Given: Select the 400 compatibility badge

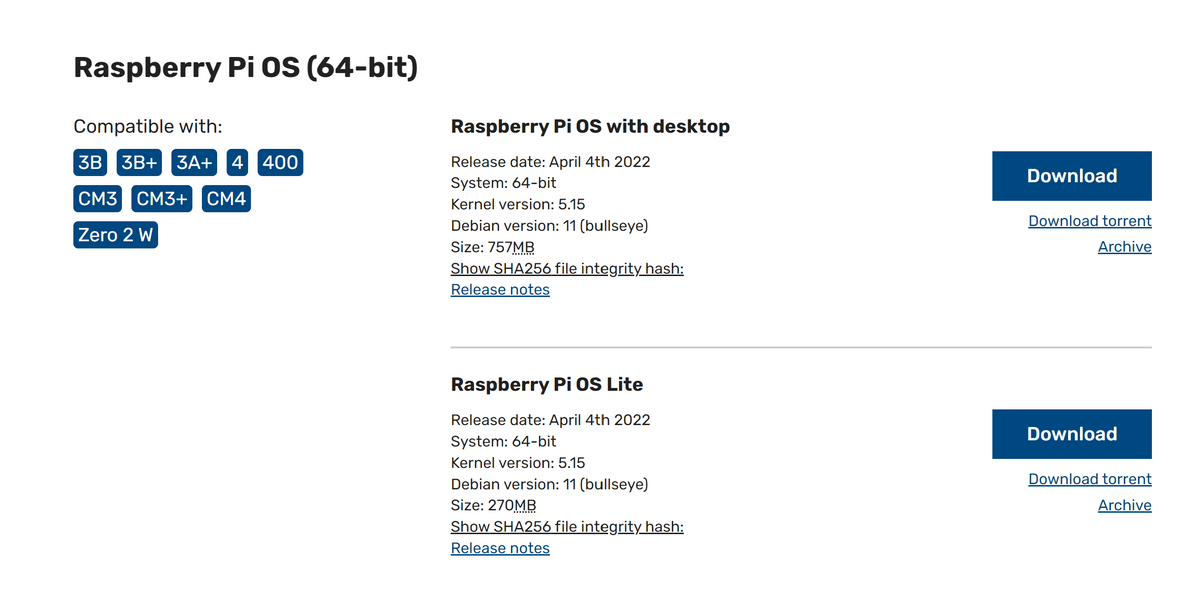Looking at the screenshot, I should point(280,163).
